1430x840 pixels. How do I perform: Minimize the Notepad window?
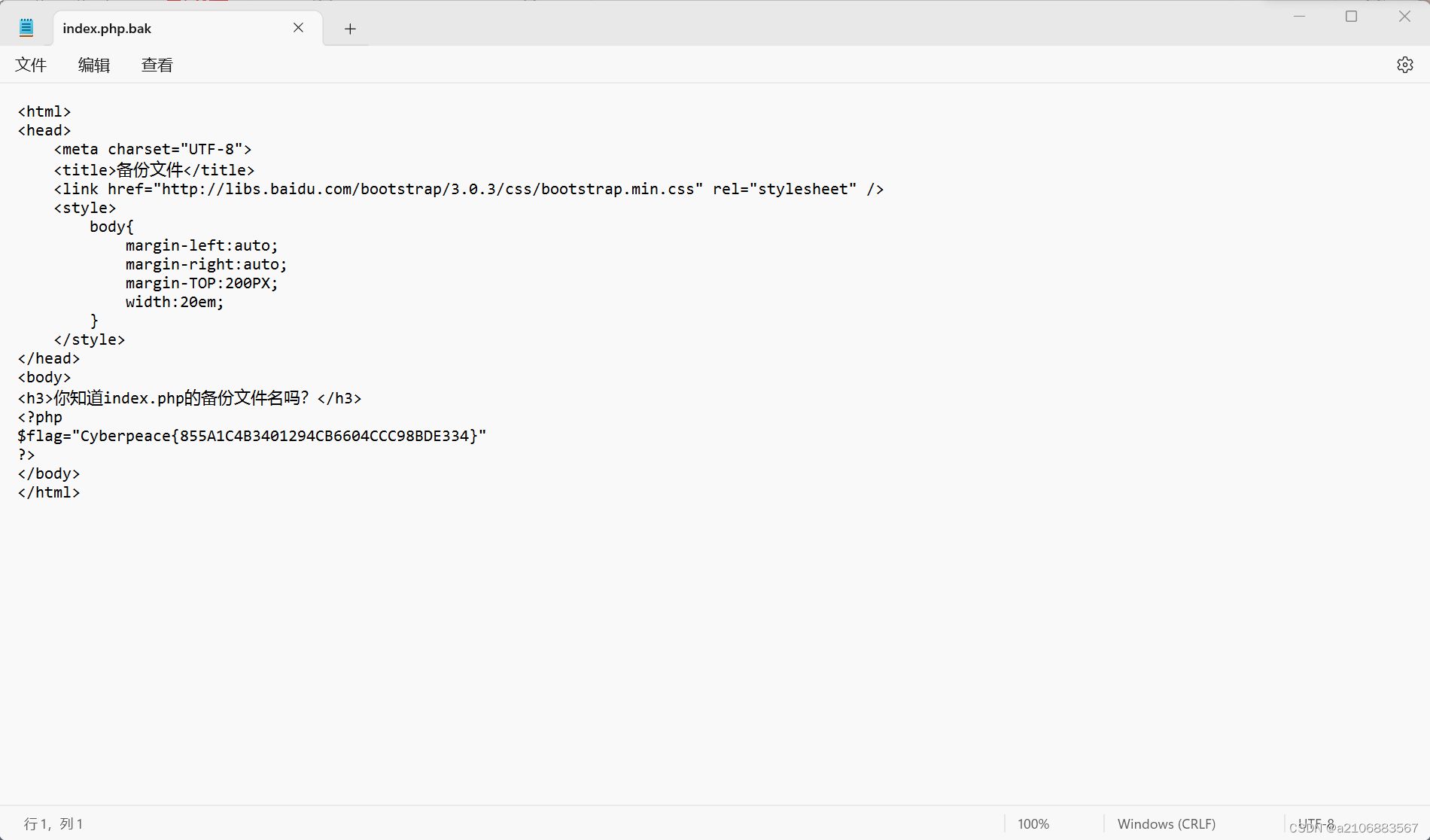(1300, 16)
